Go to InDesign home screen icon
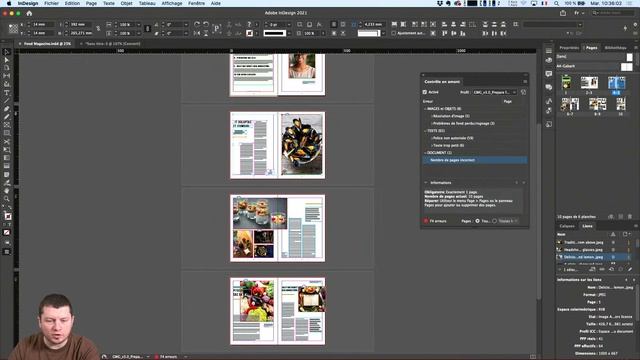This screenshot has width=640, height=360. pyautogui.click(x=29, y=13)
